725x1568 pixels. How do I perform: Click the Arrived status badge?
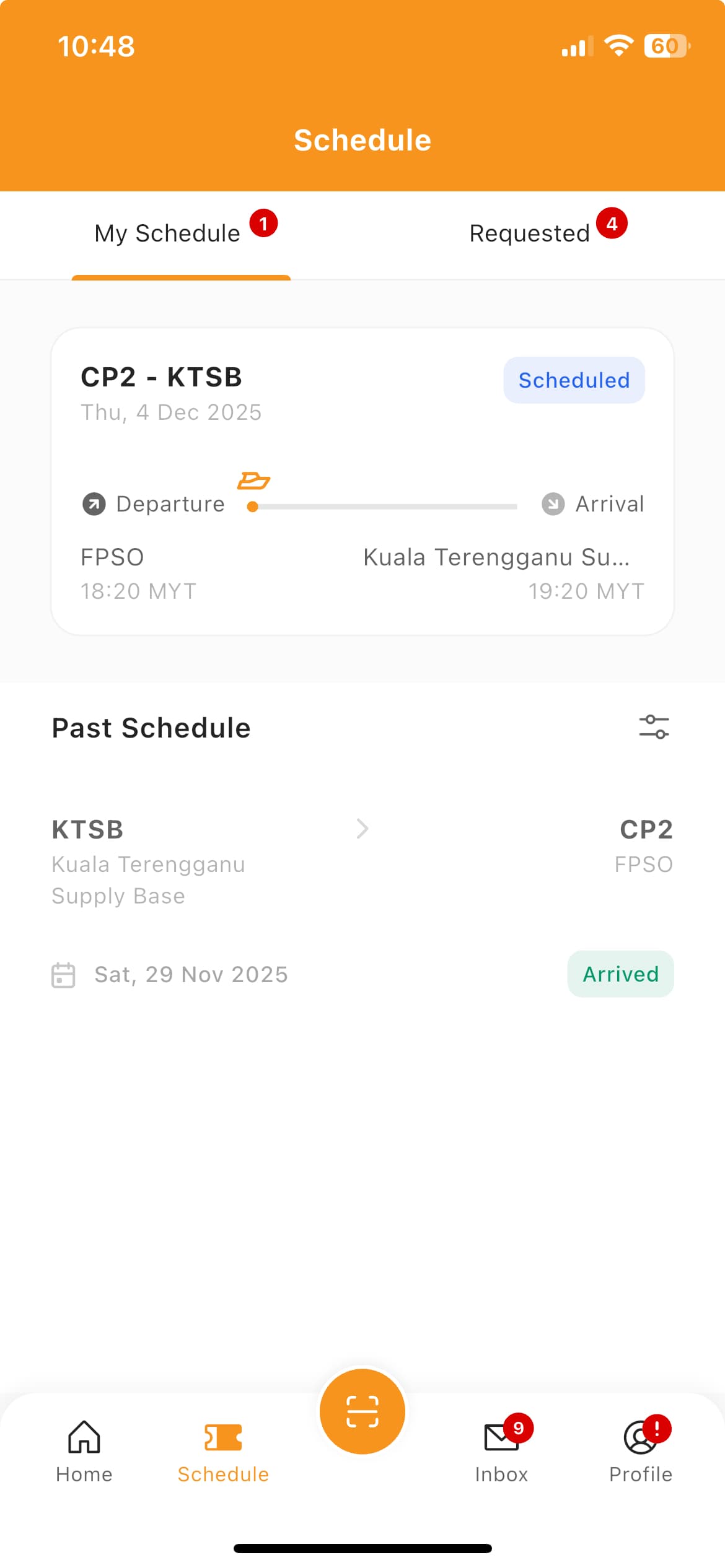pyautogui.click(x=620, y=974)
